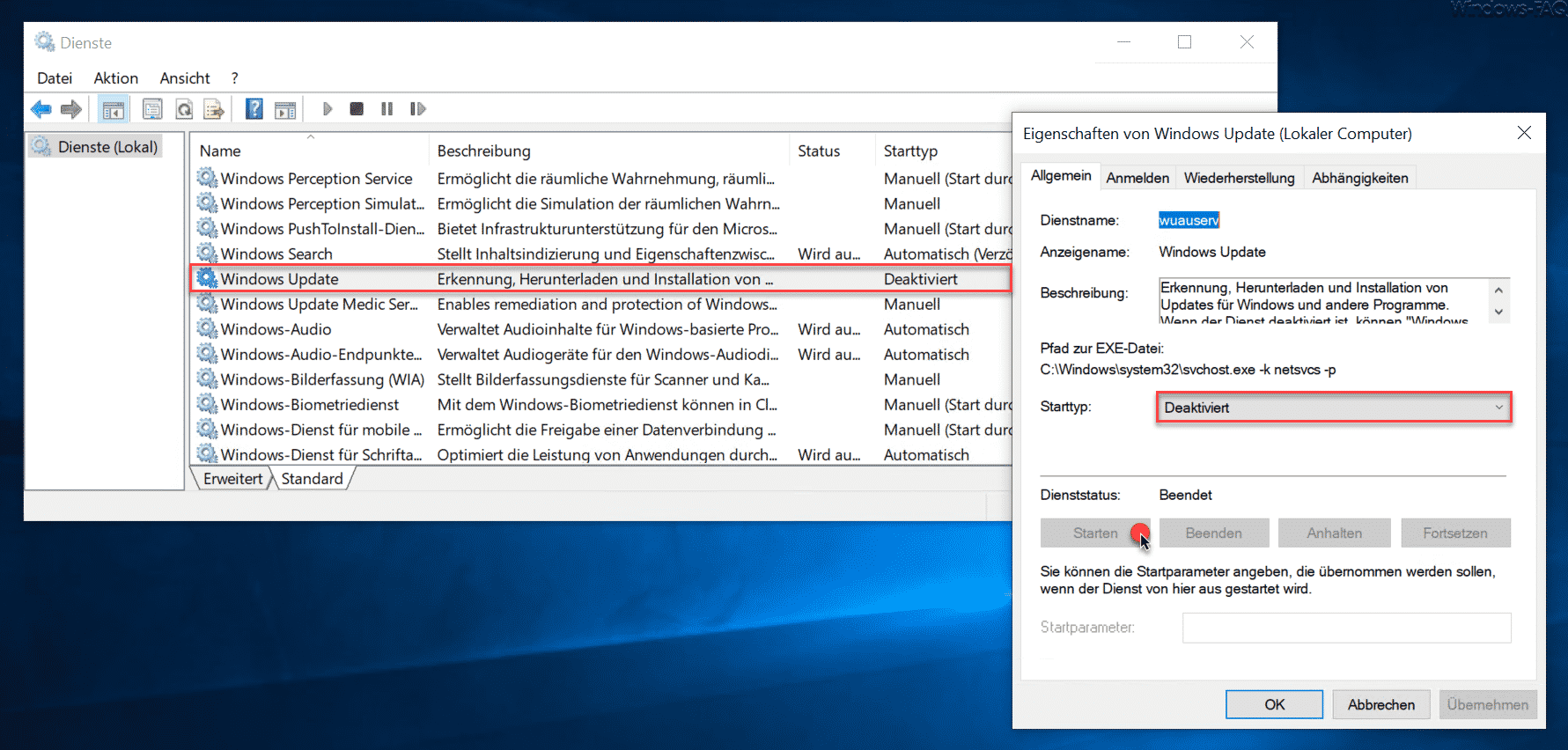Sort by the Beschreibung column header
This screenshot has height=750, width=1568.
tap(609, 151)
